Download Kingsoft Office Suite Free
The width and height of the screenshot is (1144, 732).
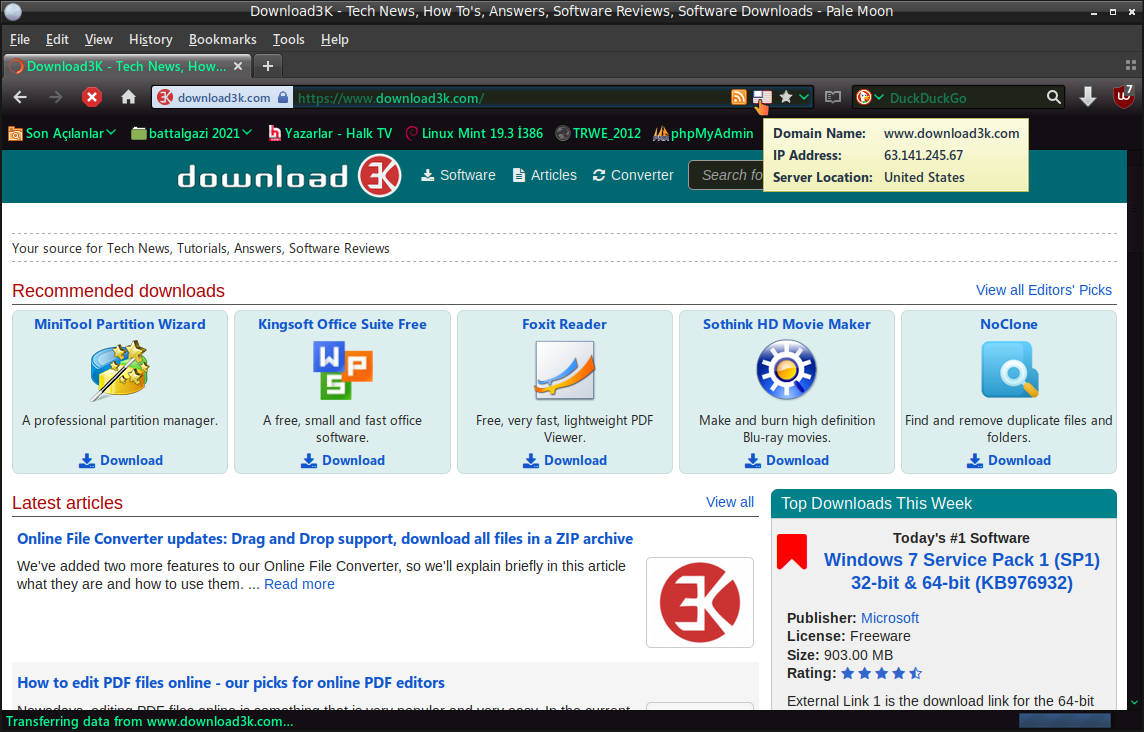pyautogui.click(x=343, y=461)
